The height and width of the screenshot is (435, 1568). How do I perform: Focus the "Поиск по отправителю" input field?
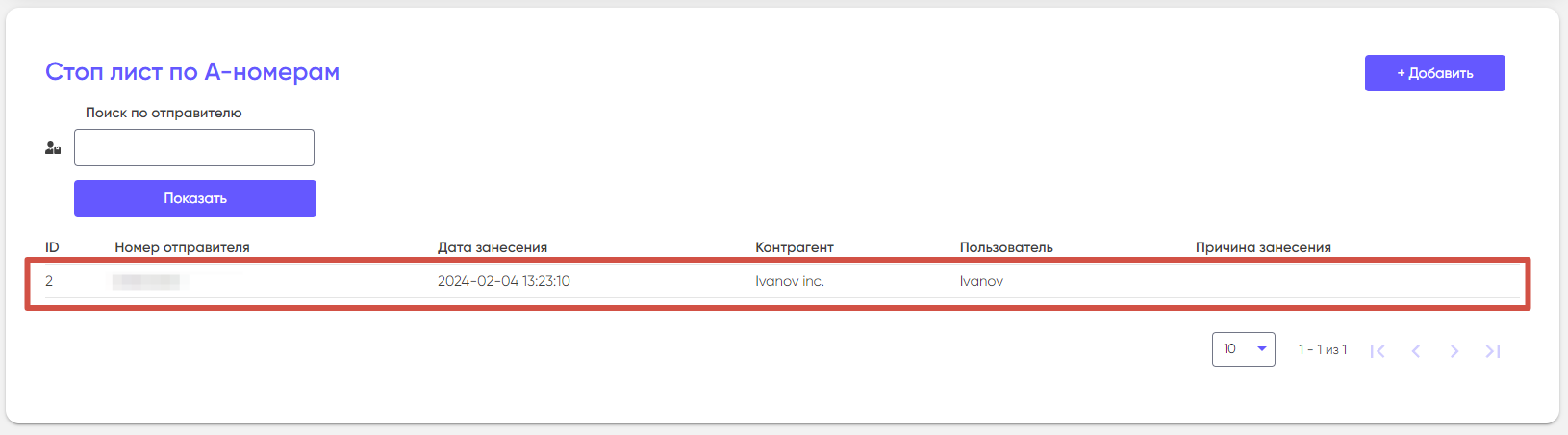[194, 147]
